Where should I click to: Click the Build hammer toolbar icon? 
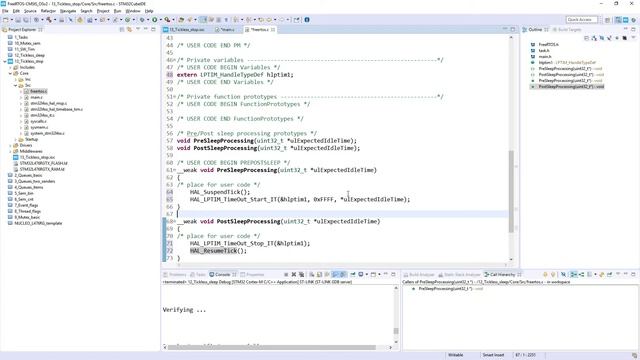[49, 20]
